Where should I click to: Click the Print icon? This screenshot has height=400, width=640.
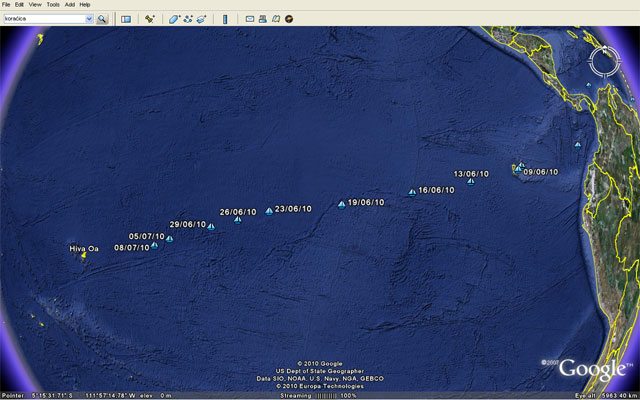263,19
